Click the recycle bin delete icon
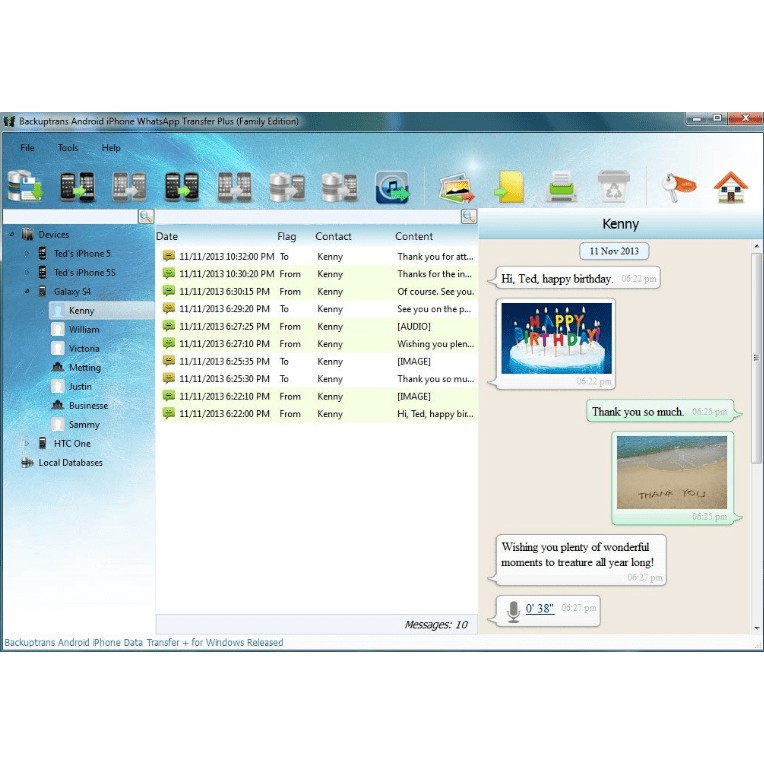Viewport: 764px width, 764px height. [x=612, y=187]
